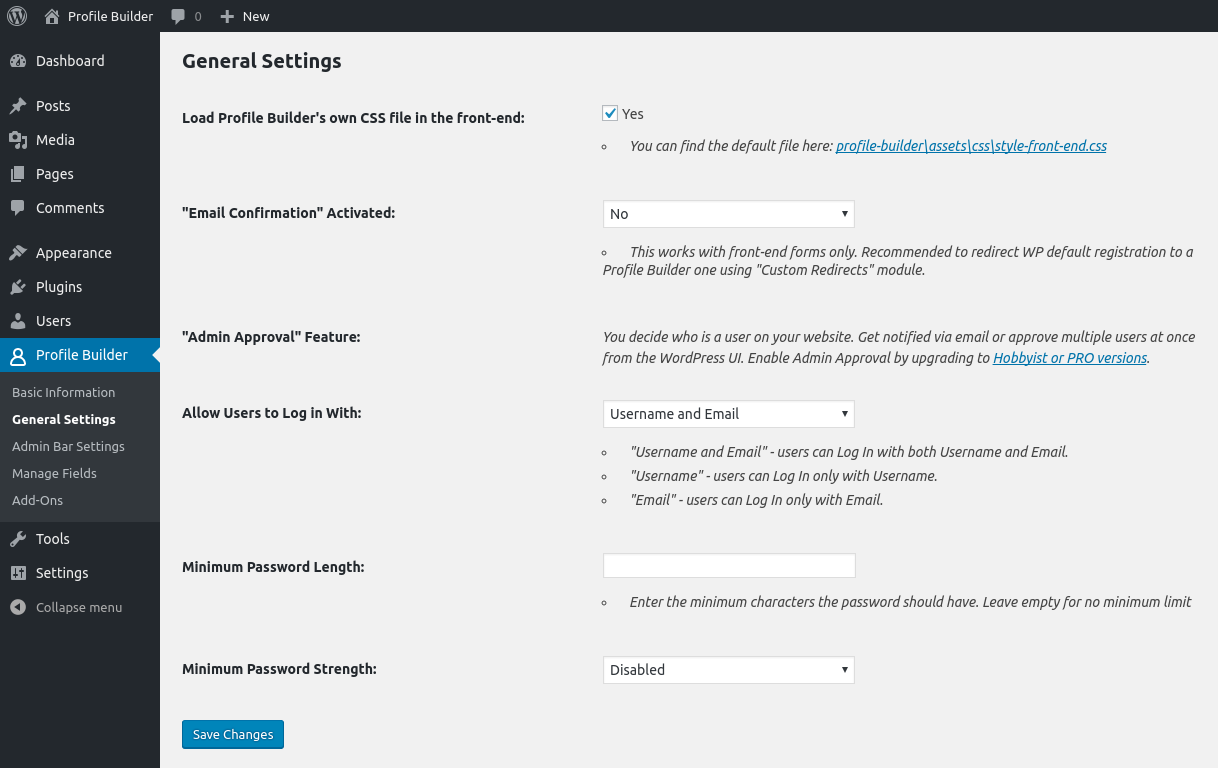Focus the Minimum Password Length field
Viewport: 1218px width, 768px height.
728,566
